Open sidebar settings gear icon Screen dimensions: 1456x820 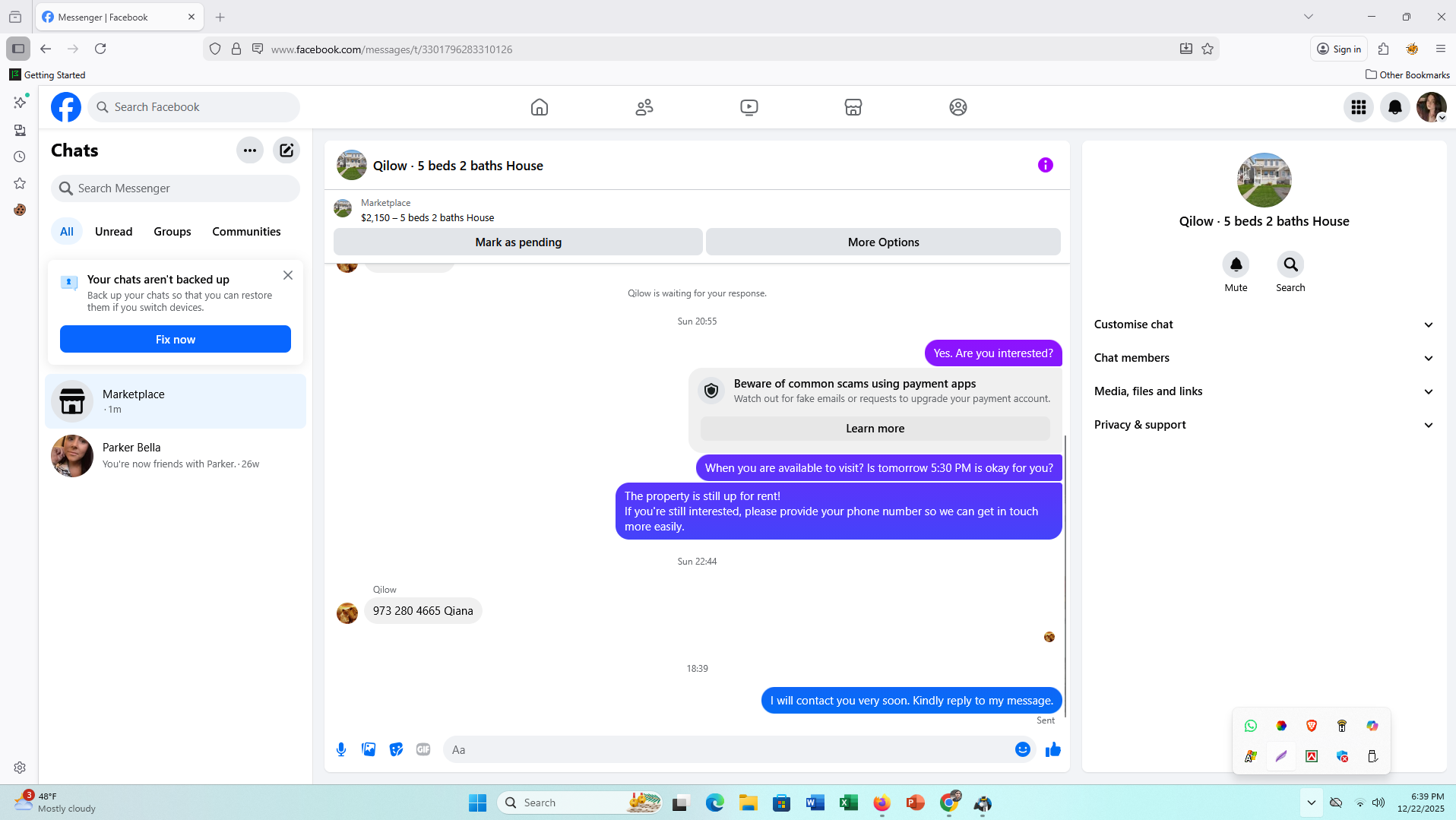[20, 768]
